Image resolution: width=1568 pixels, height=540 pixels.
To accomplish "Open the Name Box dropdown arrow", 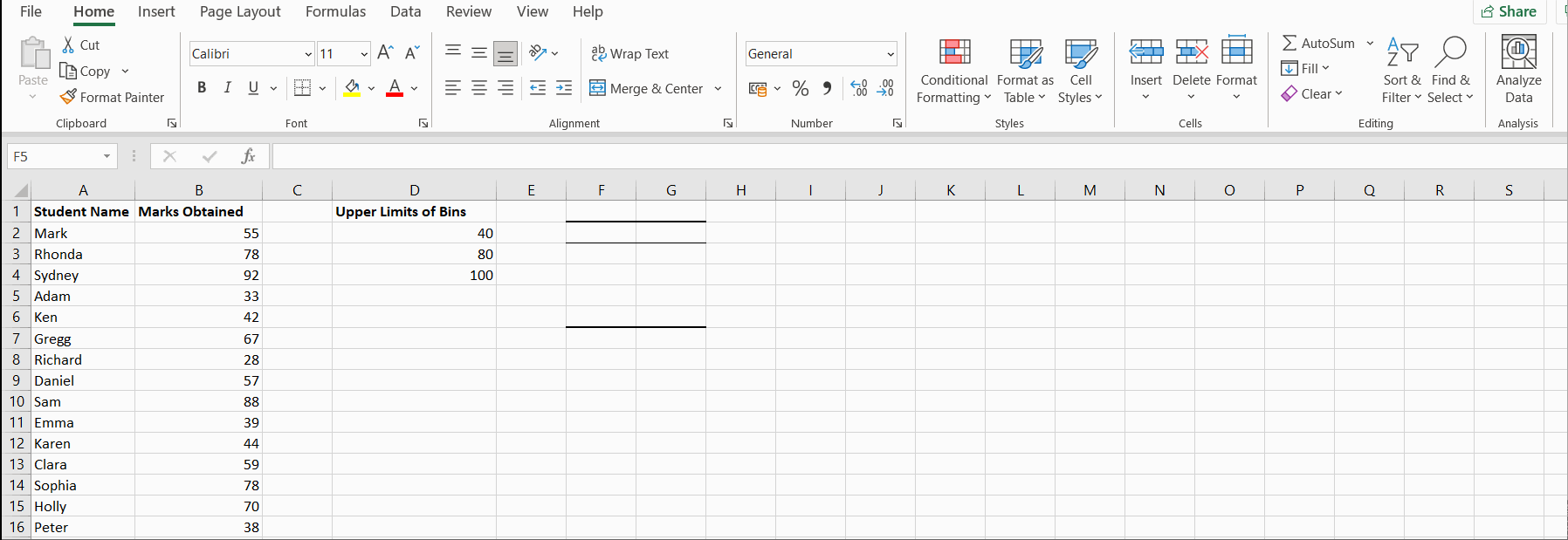I will (107, 156).
